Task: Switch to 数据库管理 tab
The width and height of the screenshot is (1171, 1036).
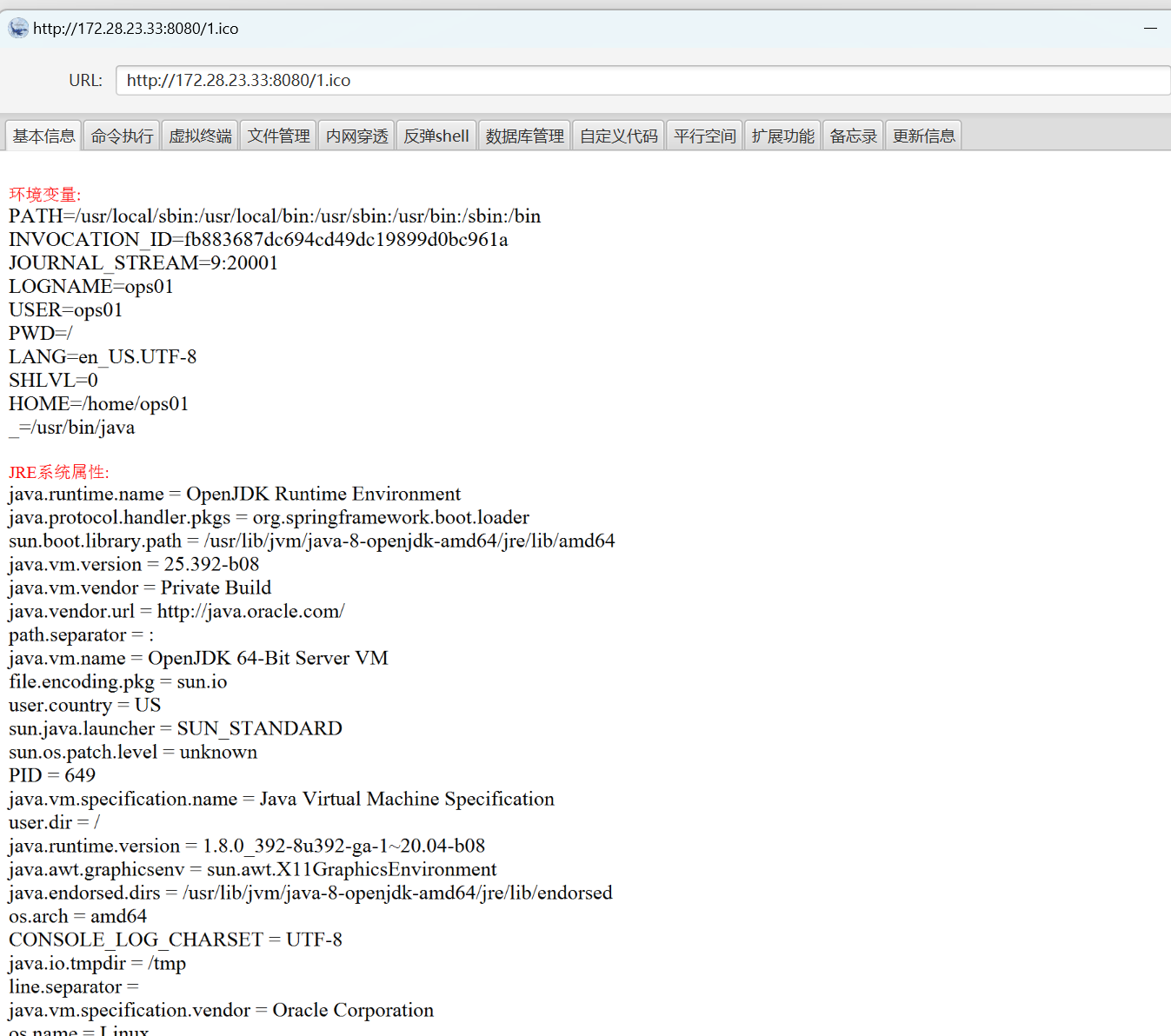Action: click(524, 136)
